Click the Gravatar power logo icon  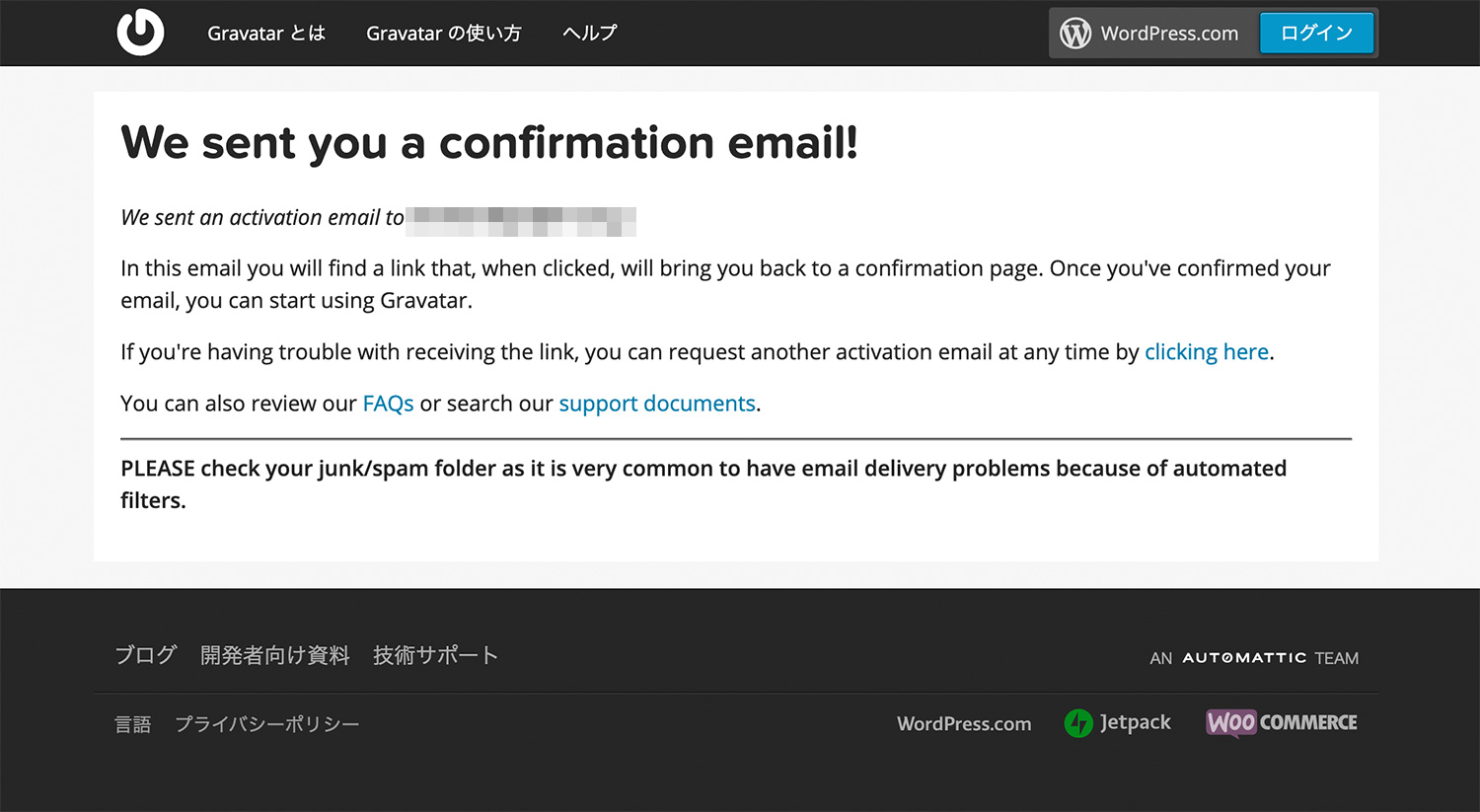140,33
